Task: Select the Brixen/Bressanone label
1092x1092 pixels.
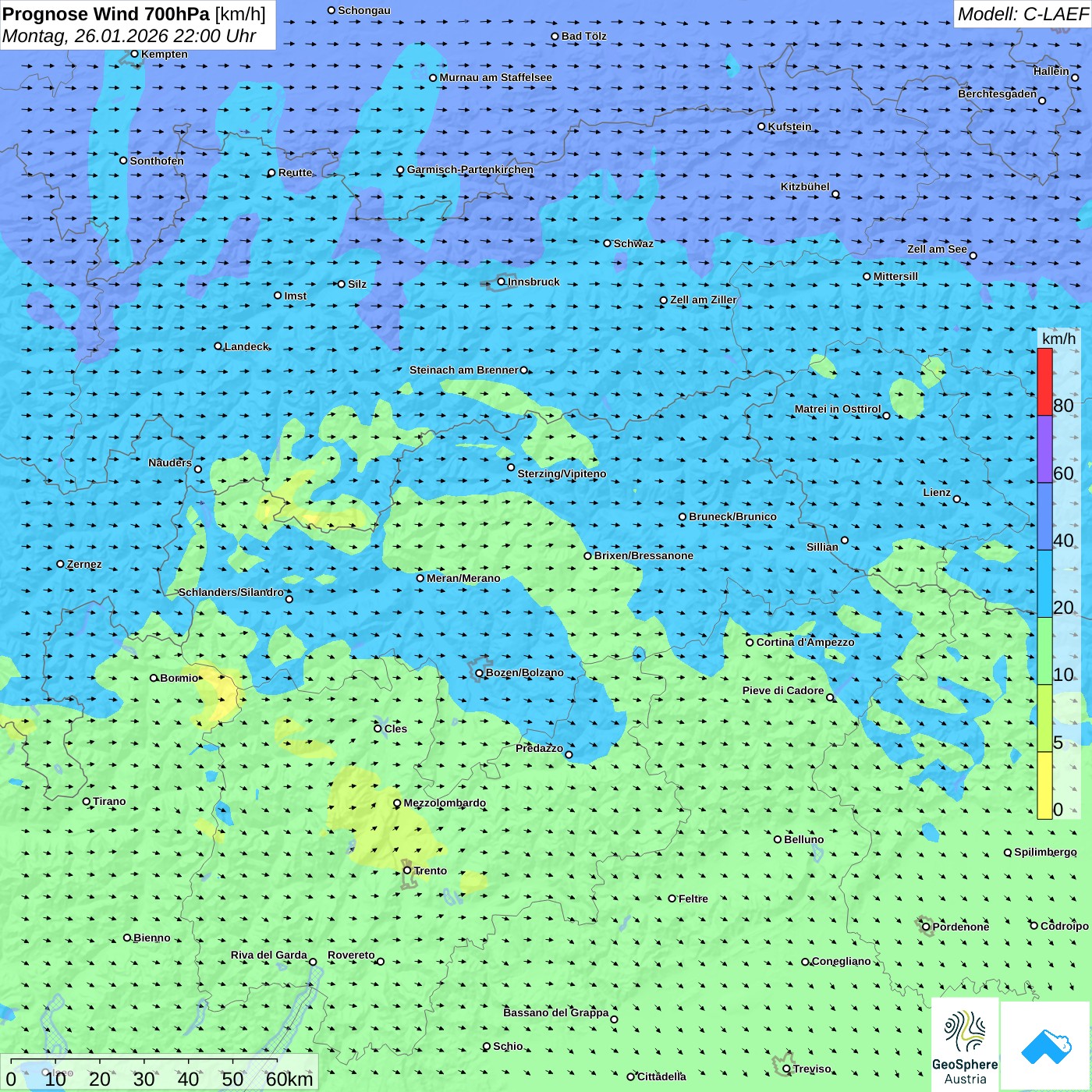Action: coord(643,555)
